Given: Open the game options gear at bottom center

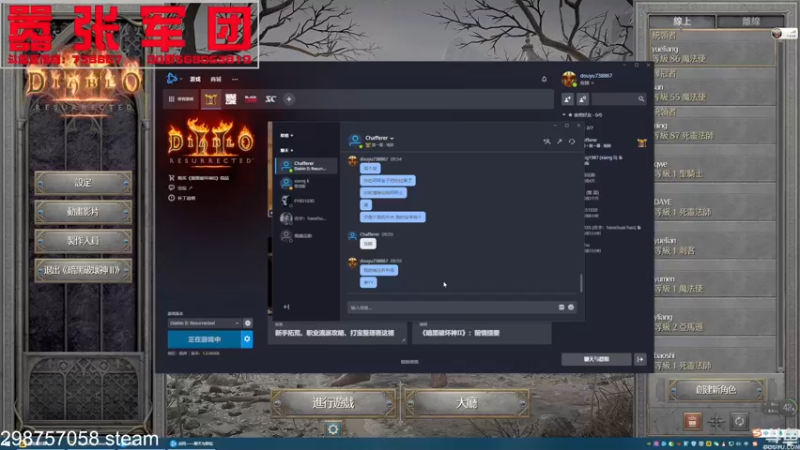Looking at the screenshot, I should tap(333, 429).
